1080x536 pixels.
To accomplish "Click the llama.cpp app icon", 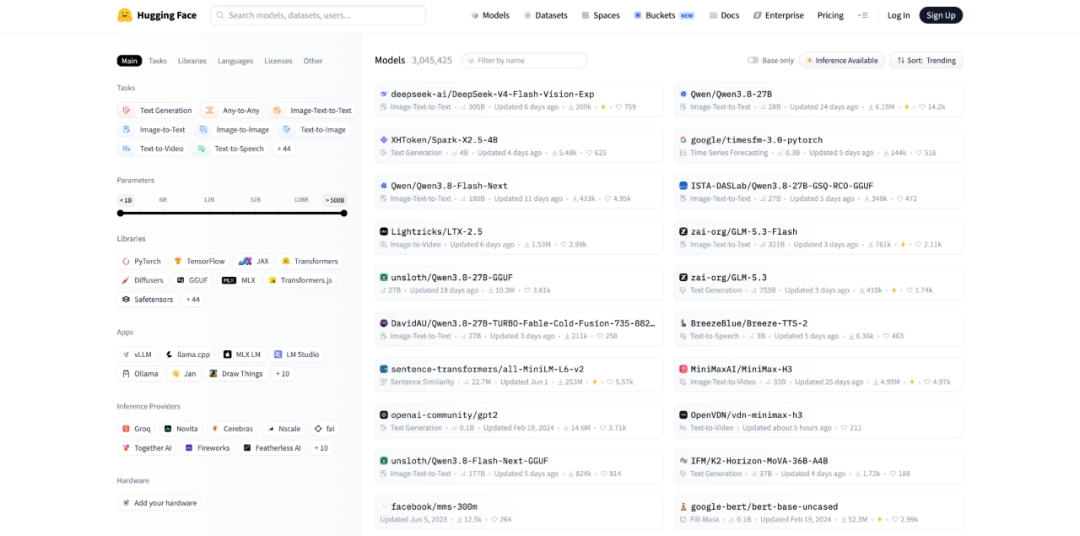I will tap(169, 354).
